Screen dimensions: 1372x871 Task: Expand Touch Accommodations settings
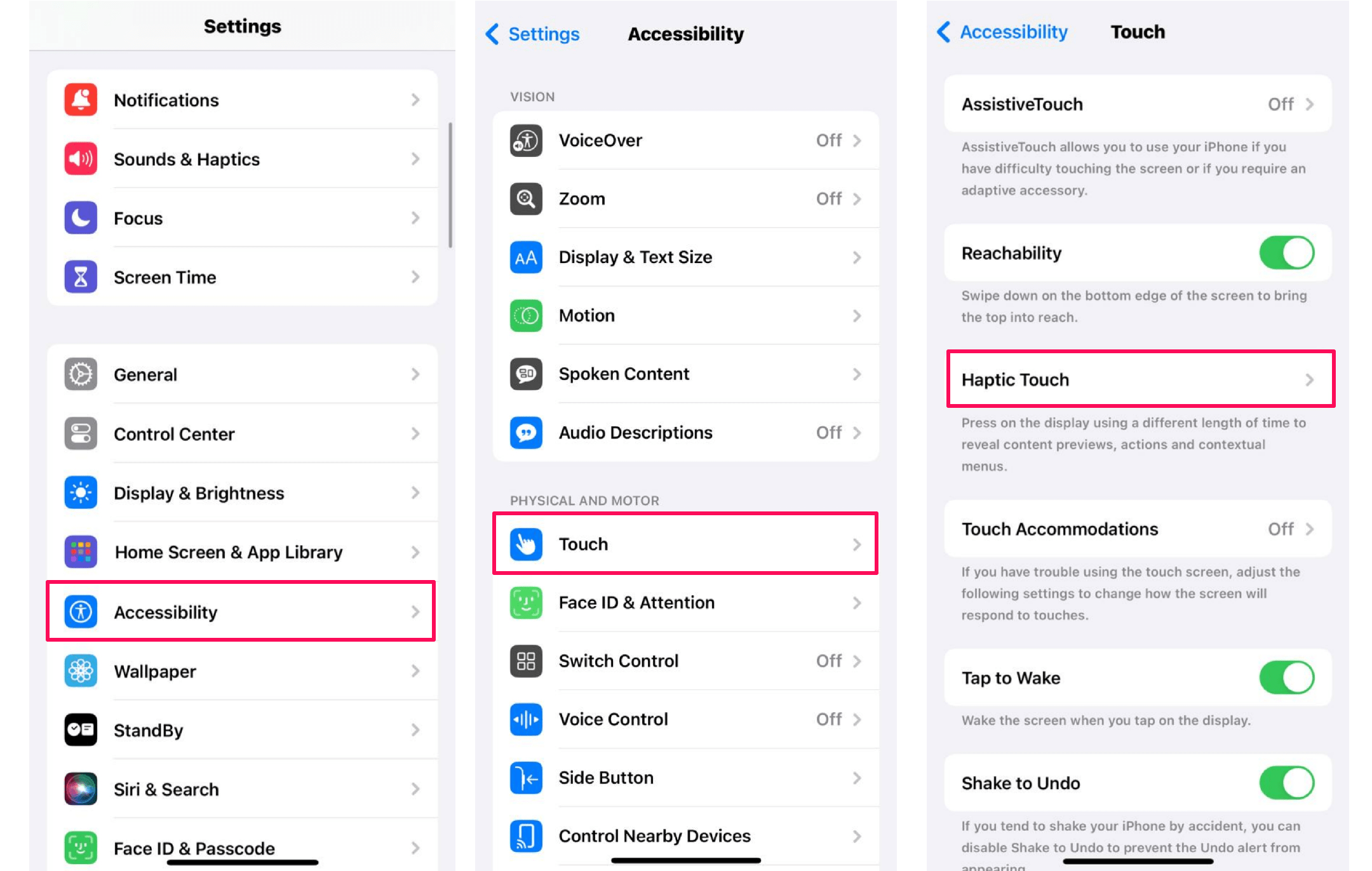pos(1140,528)
